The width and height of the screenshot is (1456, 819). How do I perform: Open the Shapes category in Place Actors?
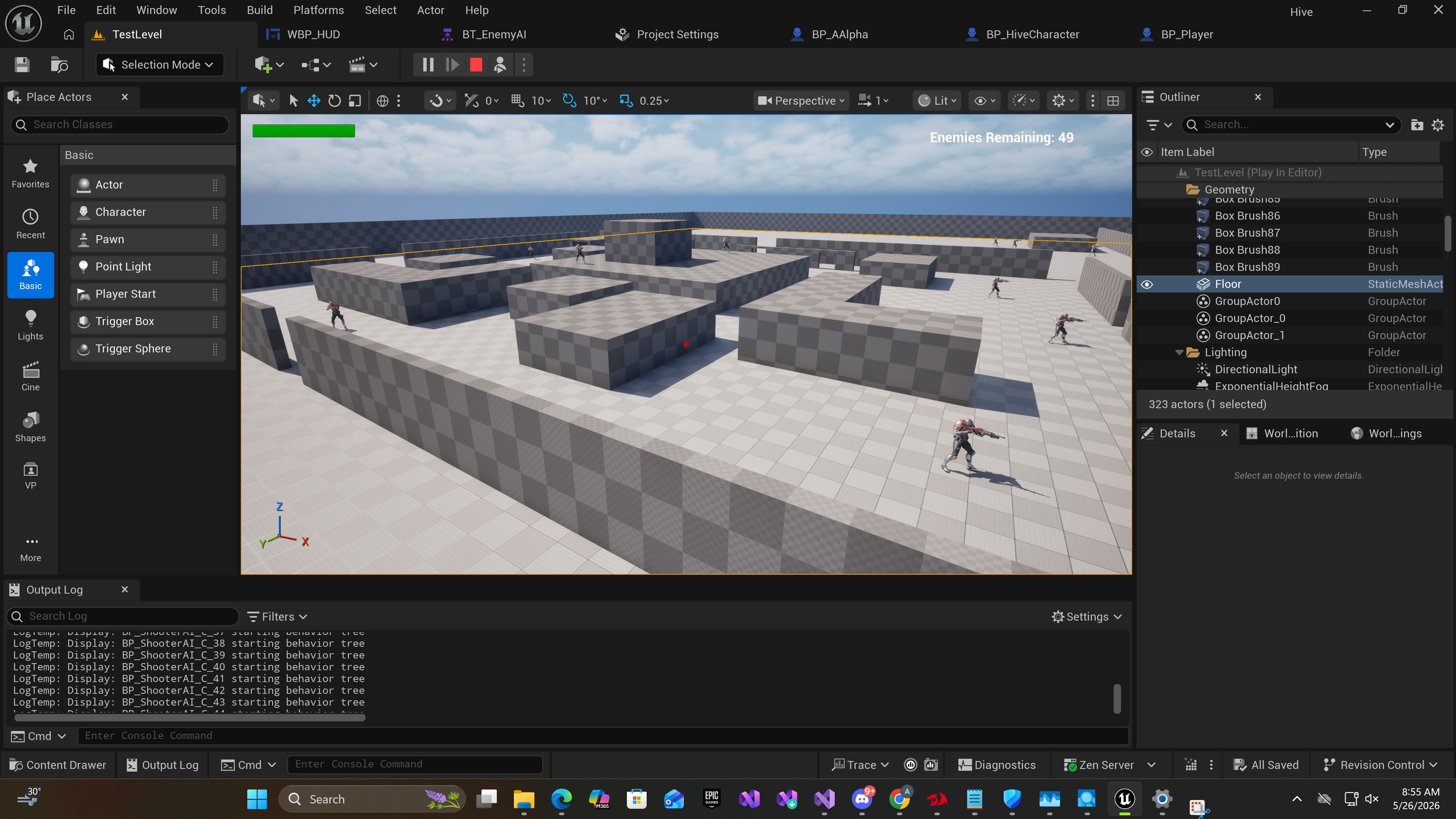point(30,427)
